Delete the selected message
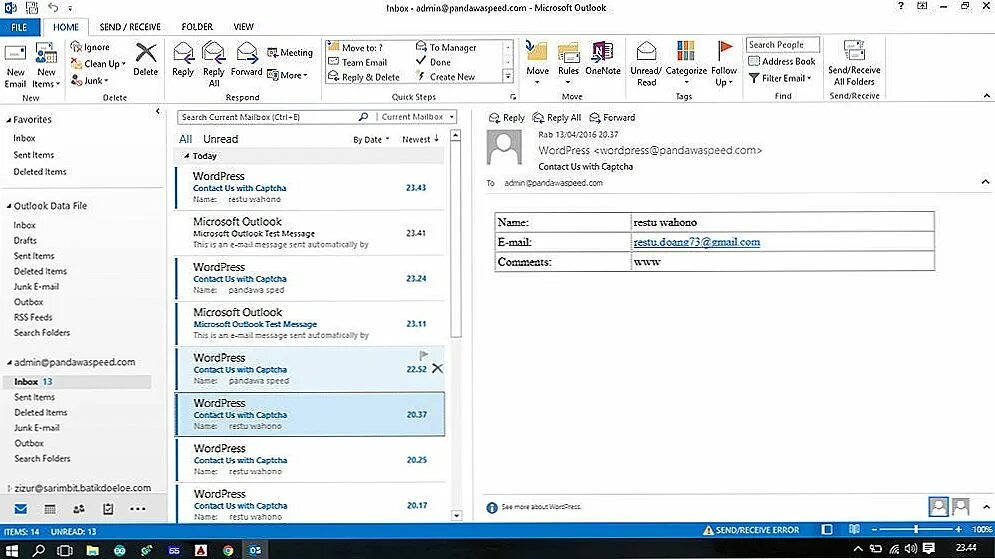Viewport: 995px width, 559px height. coord(145,60)
